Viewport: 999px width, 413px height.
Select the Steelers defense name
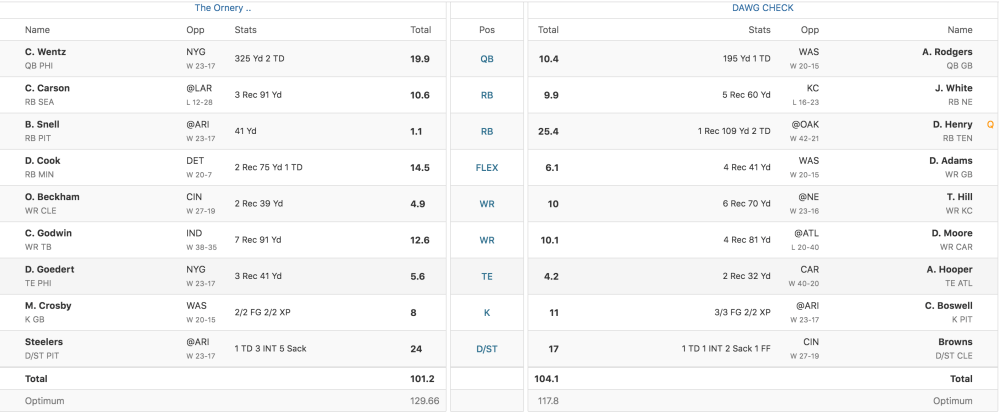[x=43, y=341]
